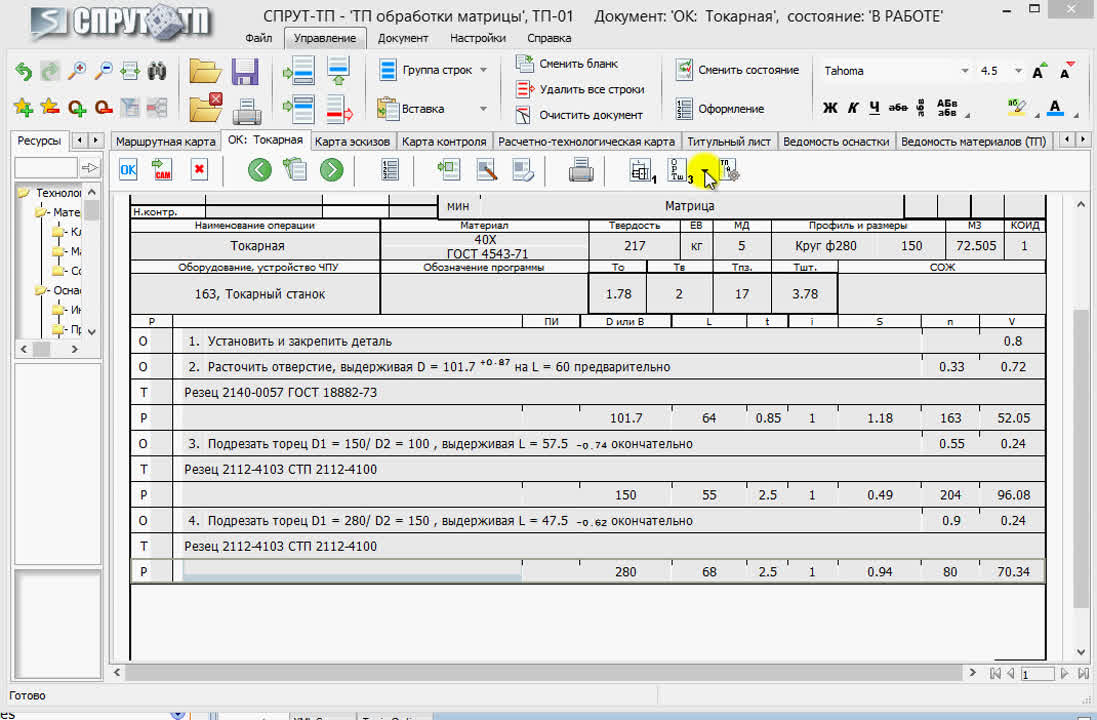Viewport: 1097px width, 720px height.
Task: Click the blue OK document icon
Action: pos(128,170)
